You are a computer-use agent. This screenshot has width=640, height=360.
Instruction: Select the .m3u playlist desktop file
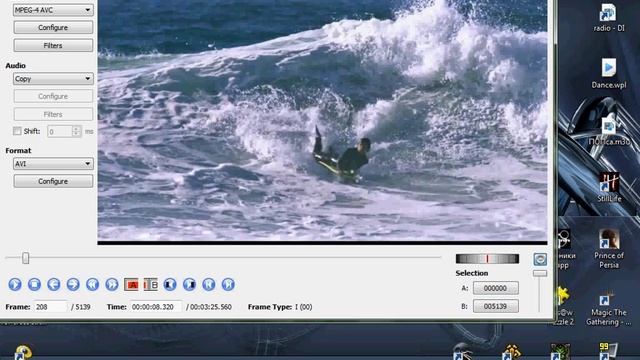click(609, 131)
